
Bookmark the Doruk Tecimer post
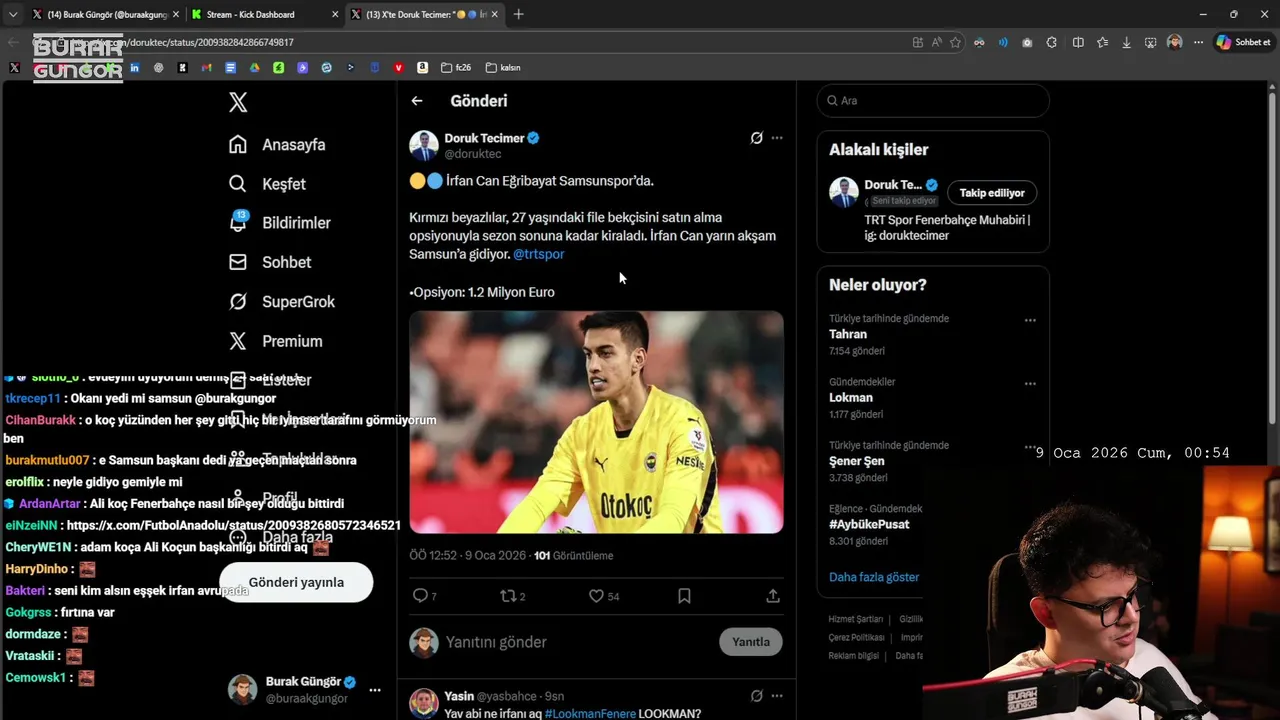click(x=684, y=596)
